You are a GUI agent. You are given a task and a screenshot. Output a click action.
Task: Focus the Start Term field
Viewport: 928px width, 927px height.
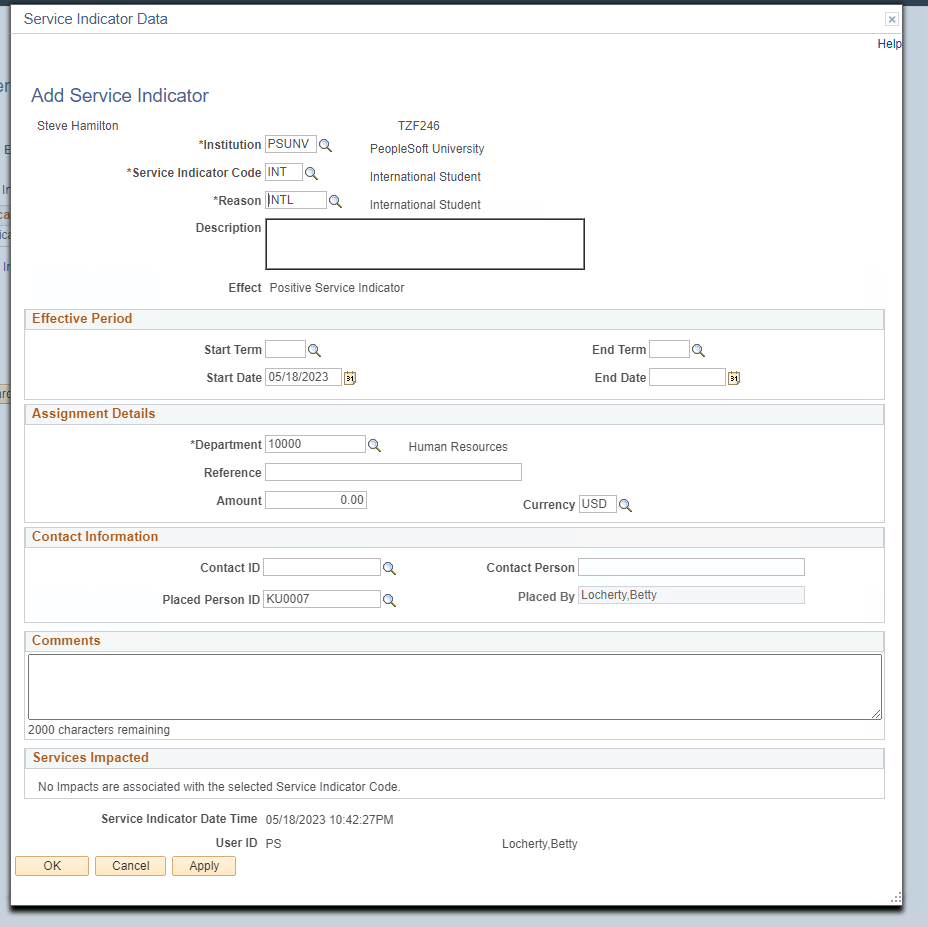pos(285,349)
